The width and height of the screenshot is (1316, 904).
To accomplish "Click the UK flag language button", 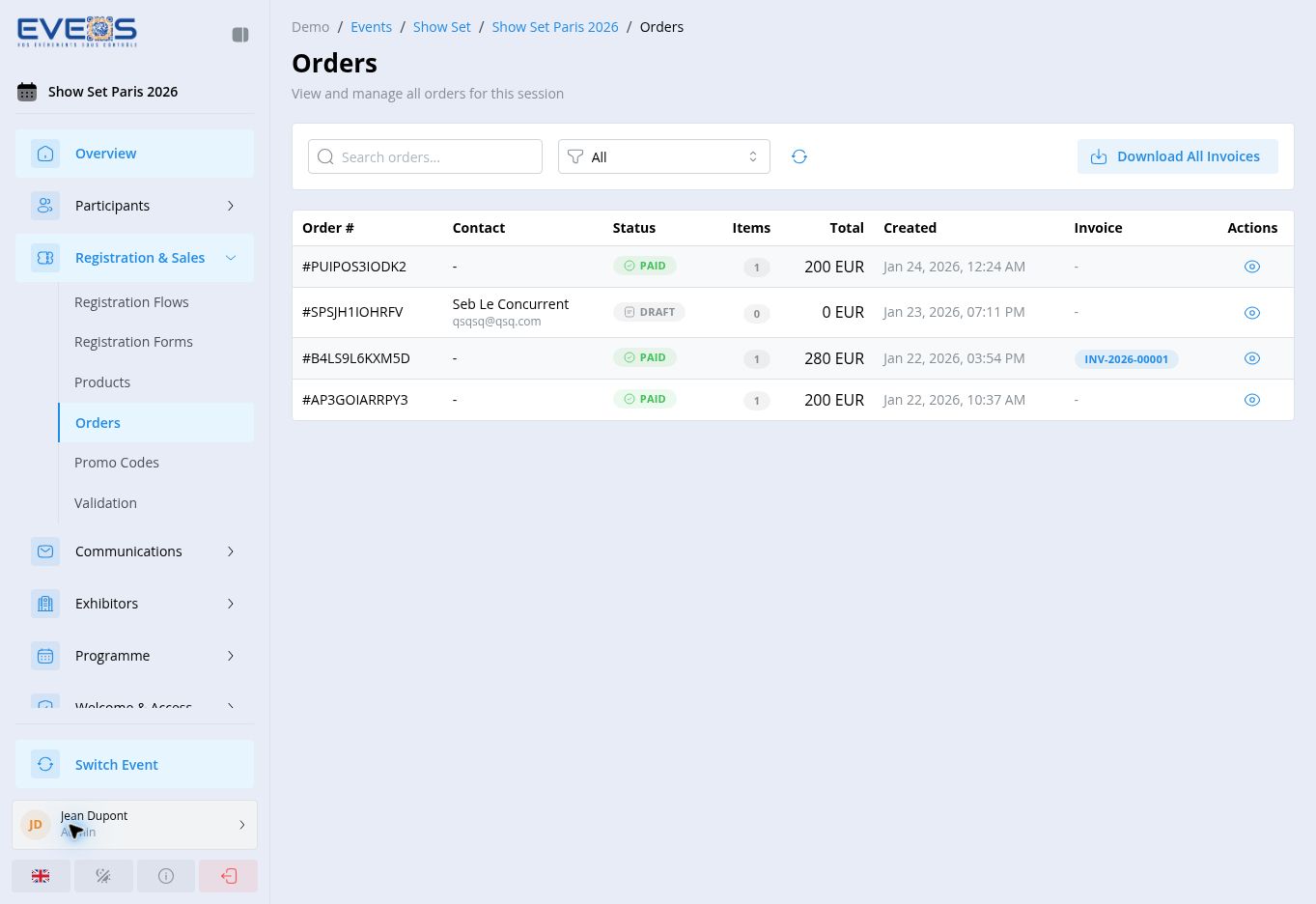I will [x=41, y=876].
